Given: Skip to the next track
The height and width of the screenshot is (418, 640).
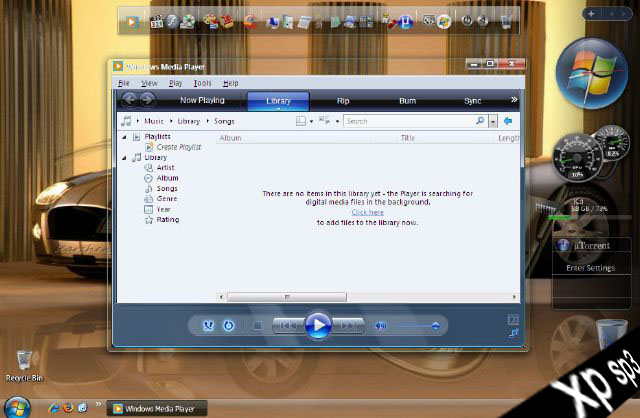Looking at the screenshot, I should [348, 326].
